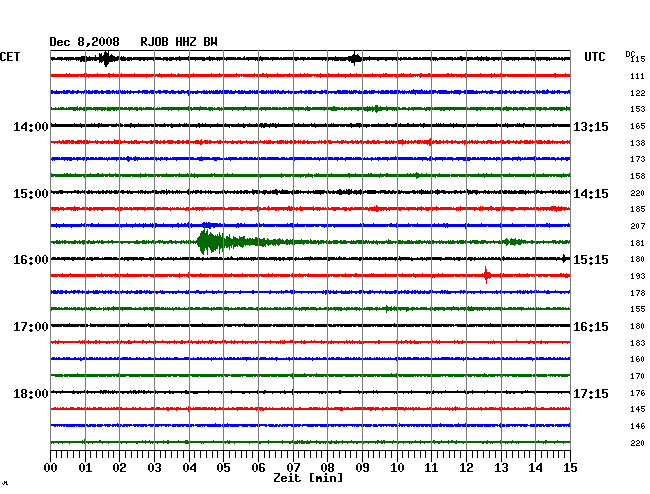Select minute 10 on the time axis
Viewport: 650px width, 494px height.
tap(397, 467)
